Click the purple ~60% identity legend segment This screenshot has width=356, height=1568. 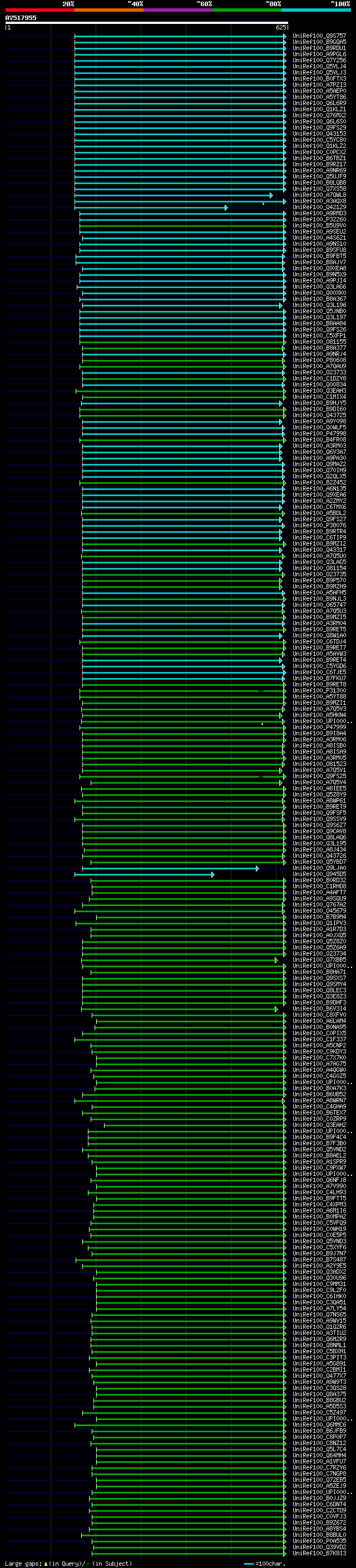(x=177, y=10)
